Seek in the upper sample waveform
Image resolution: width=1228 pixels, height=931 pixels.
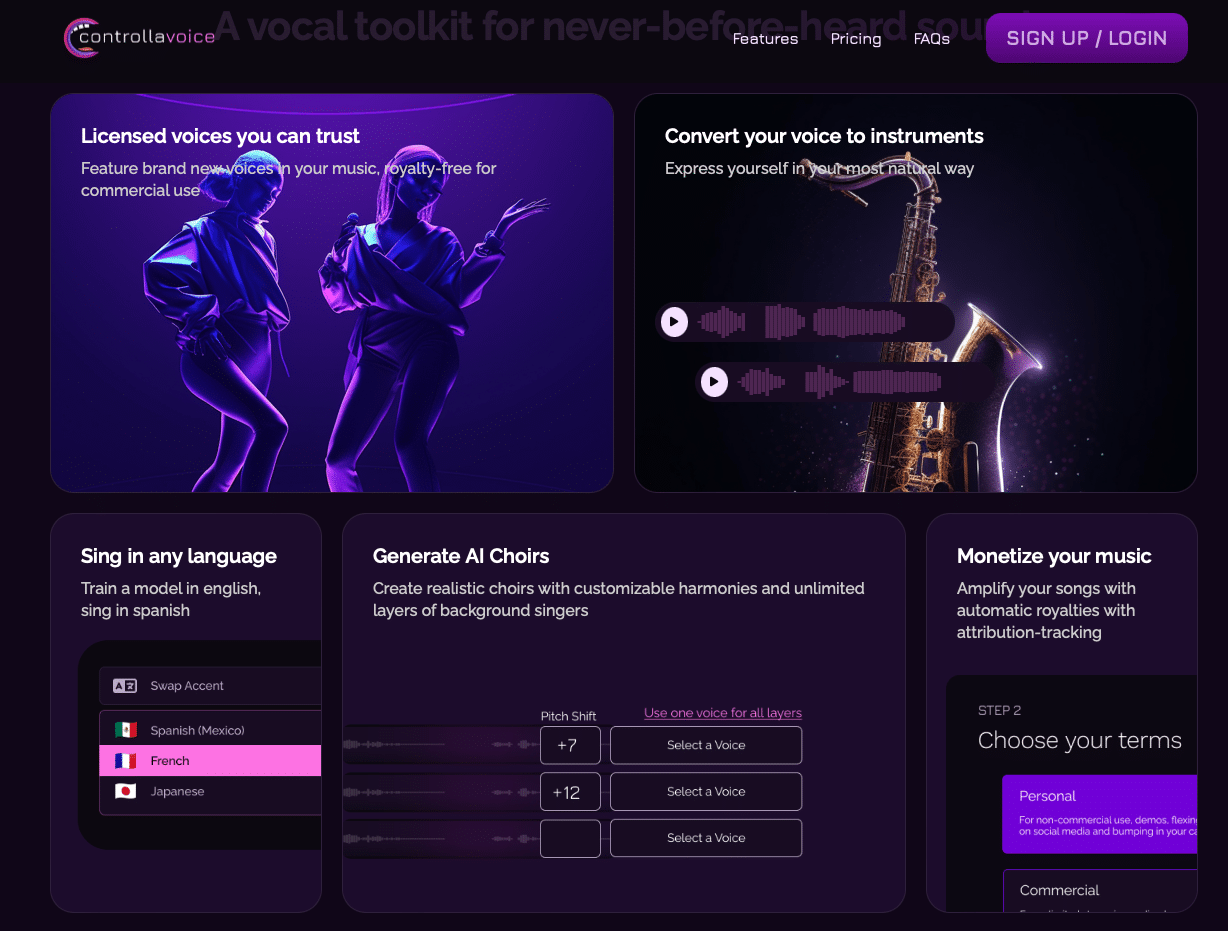point(802,322)
